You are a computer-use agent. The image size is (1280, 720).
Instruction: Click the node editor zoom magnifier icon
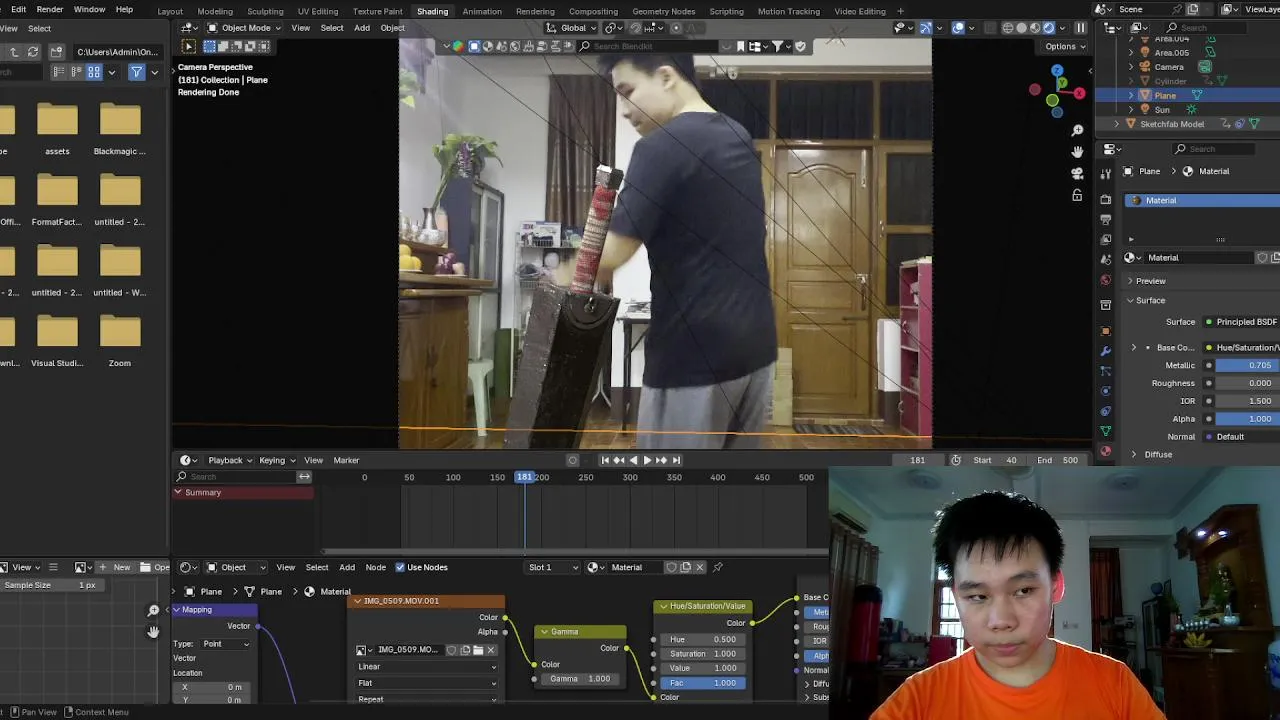click(x=153, y=610)
